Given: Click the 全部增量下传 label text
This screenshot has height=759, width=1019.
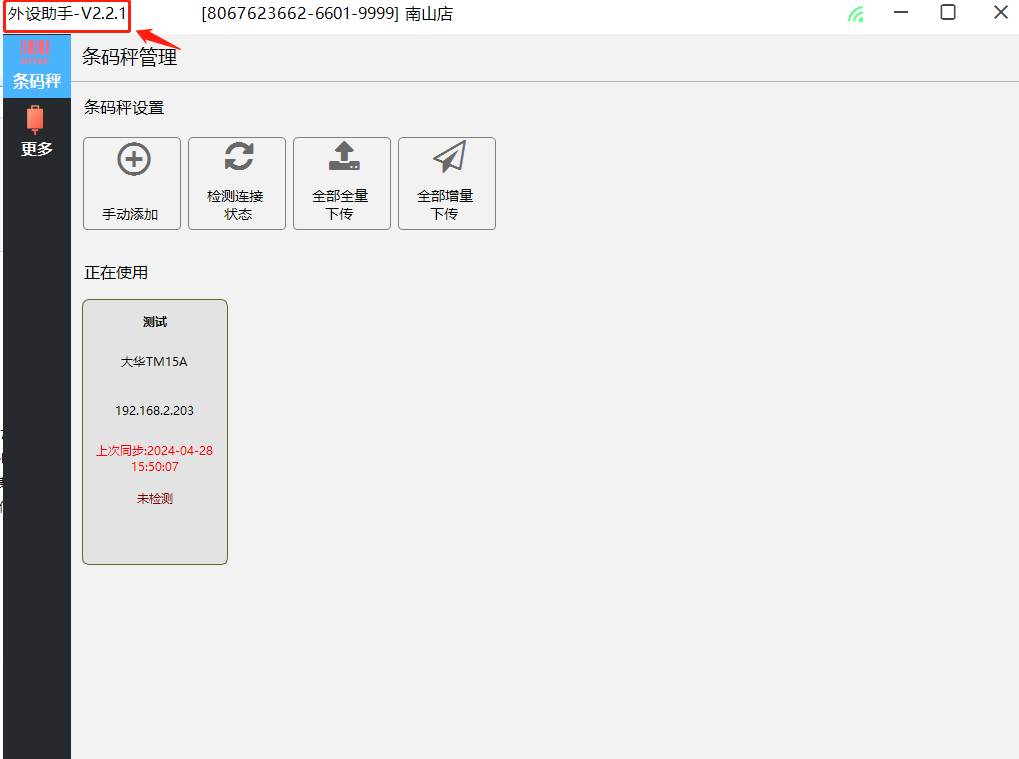Looking at the screenshot, I should (445, 205).
